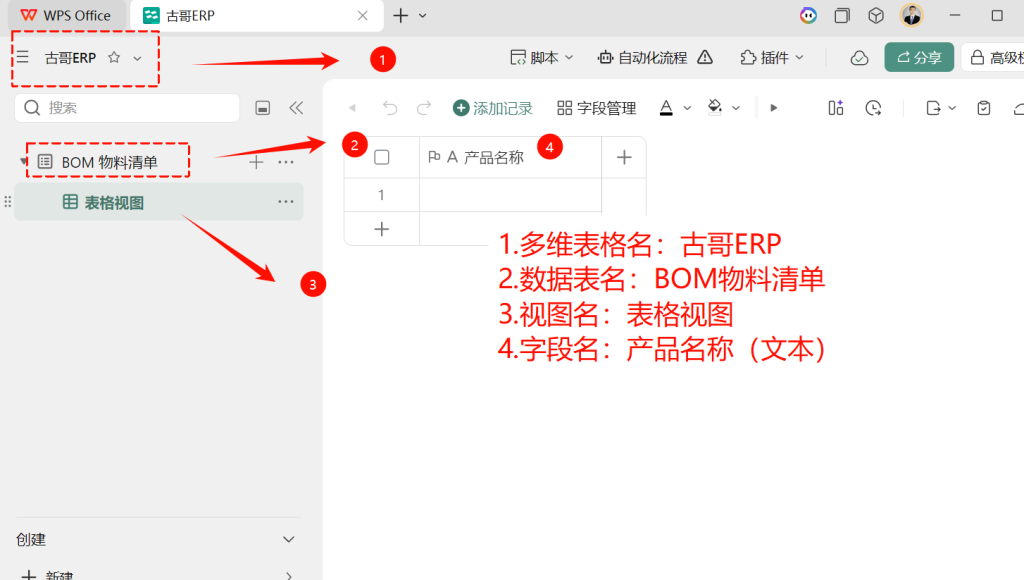
Task: Click the 搜索 search input field
Action: click(x=127, y=108)
